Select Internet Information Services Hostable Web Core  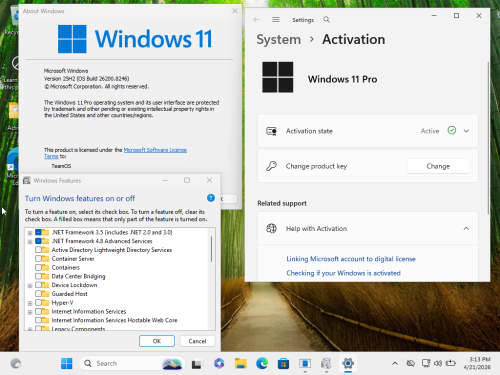(x=114, y=320)
